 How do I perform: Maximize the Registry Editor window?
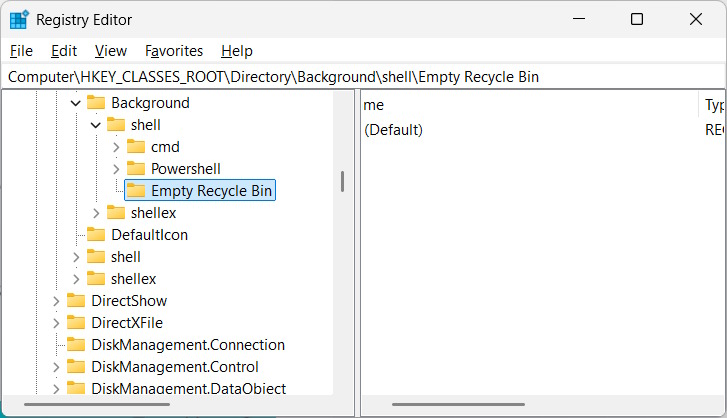[637, 19]
